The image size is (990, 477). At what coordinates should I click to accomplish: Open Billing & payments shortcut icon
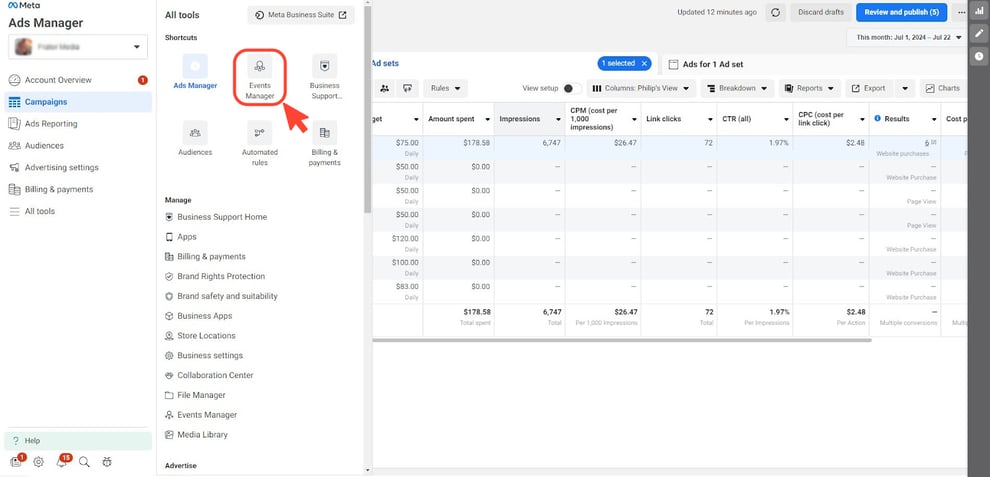(x=324, y=133)
